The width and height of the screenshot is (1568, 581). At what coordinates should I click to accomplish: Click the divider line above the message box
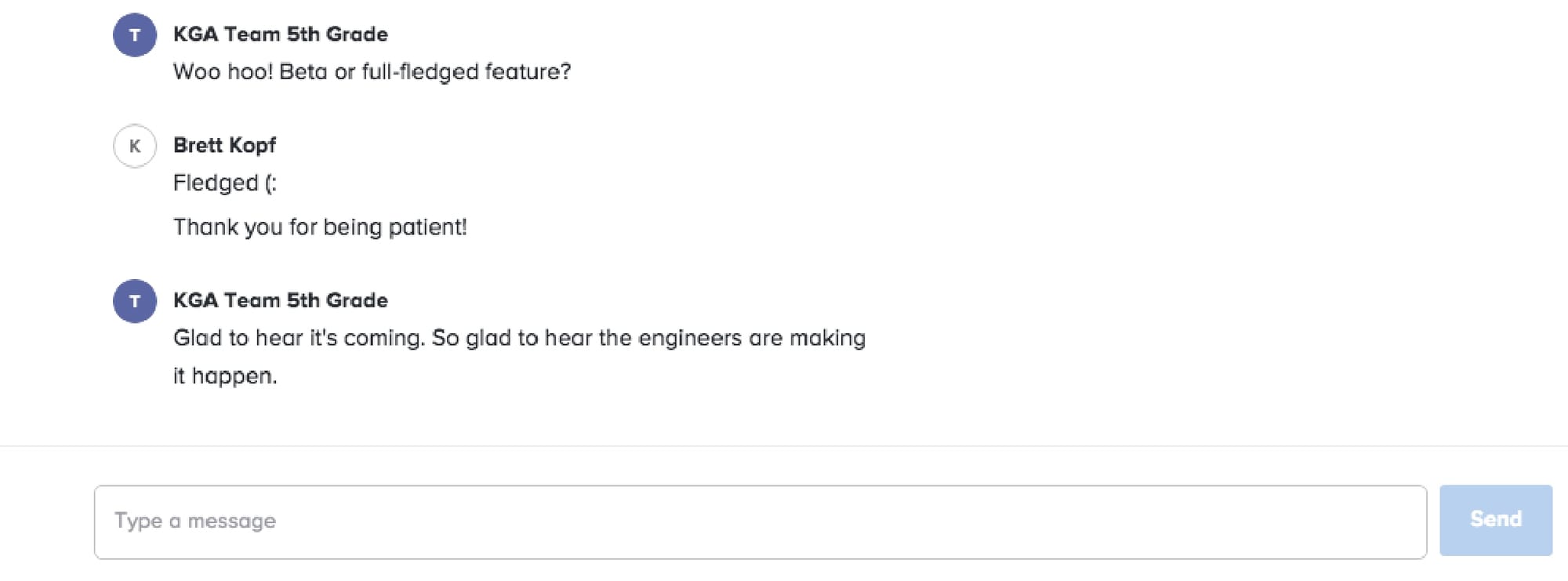tap(784, 446)
